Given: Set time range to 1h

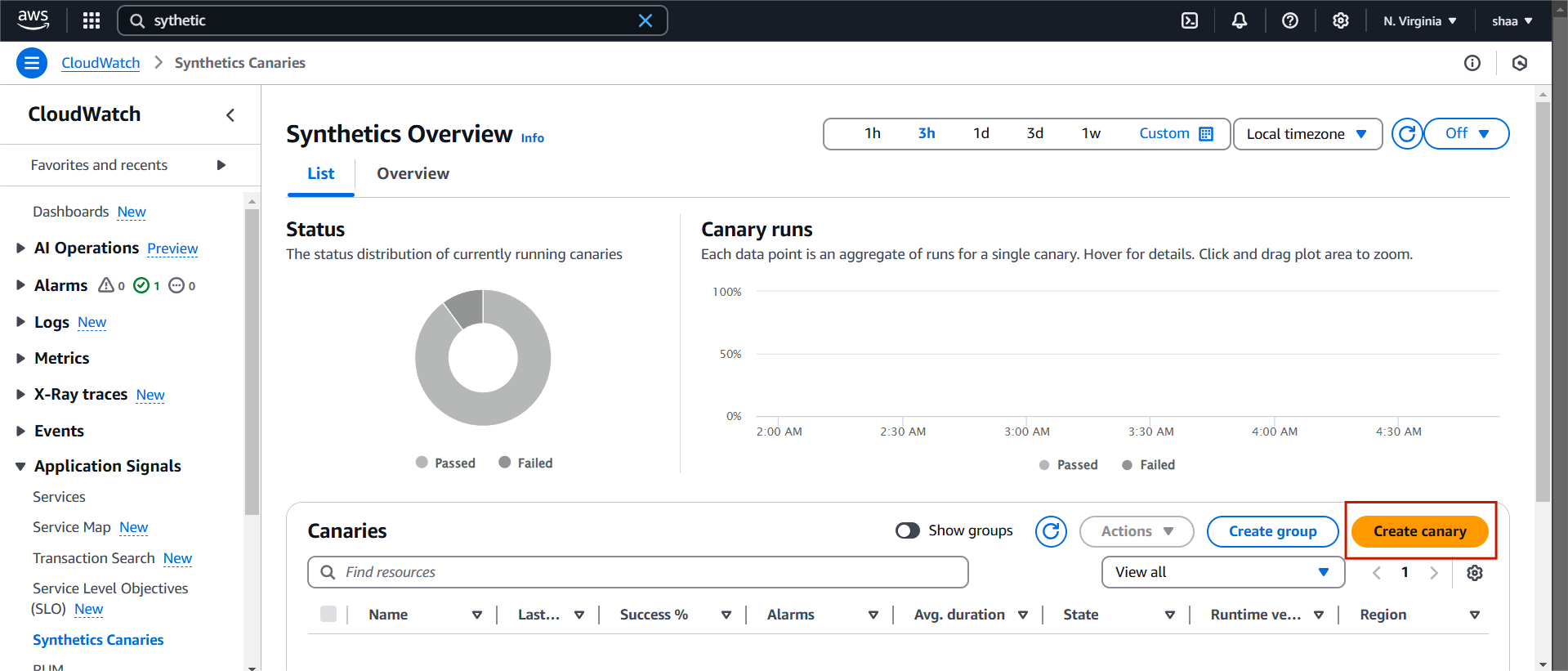Looking at the screenshot, I should click(873, 133).
